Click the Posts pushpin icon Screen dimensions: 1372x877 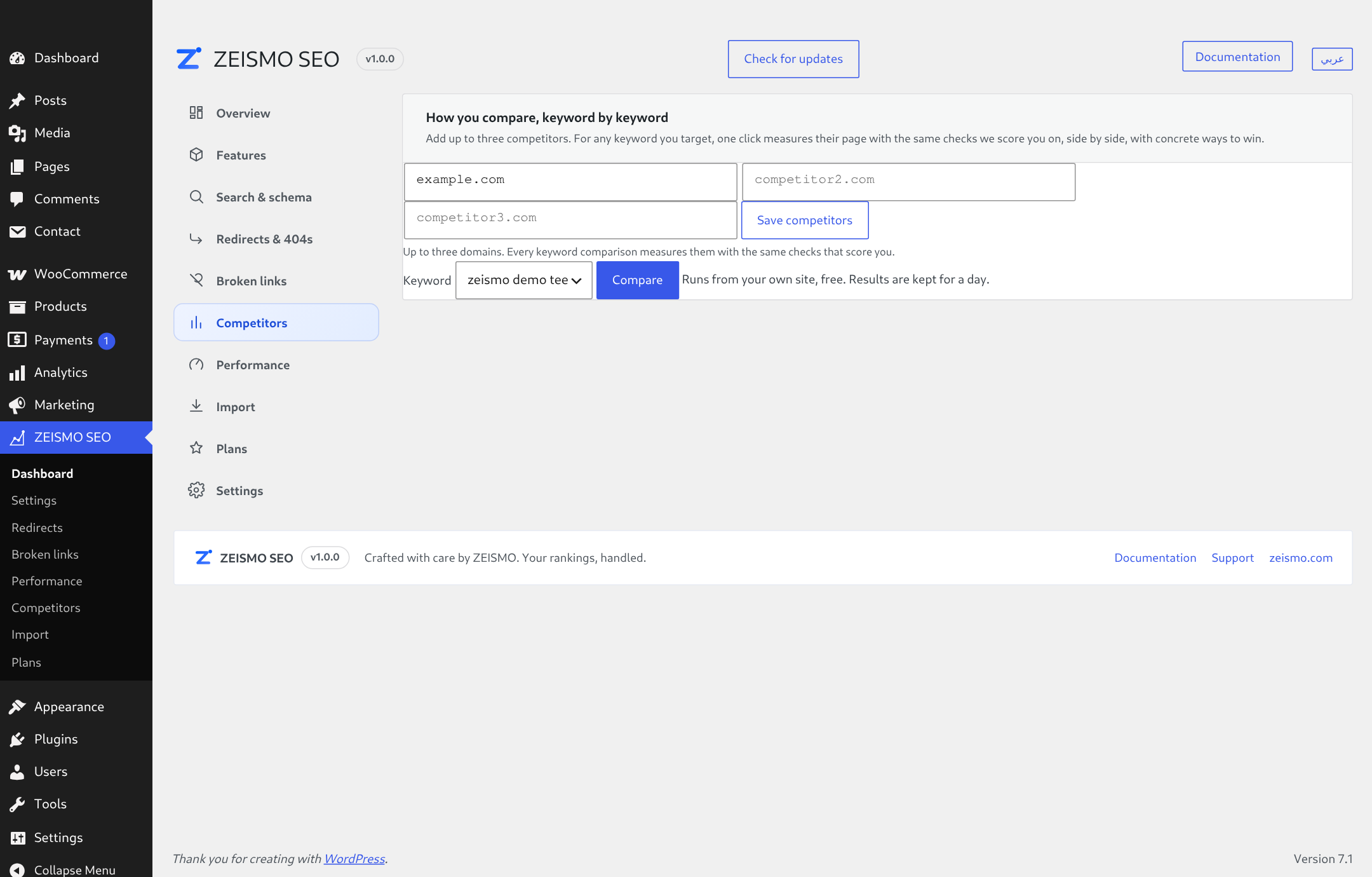tap(17, 100)
